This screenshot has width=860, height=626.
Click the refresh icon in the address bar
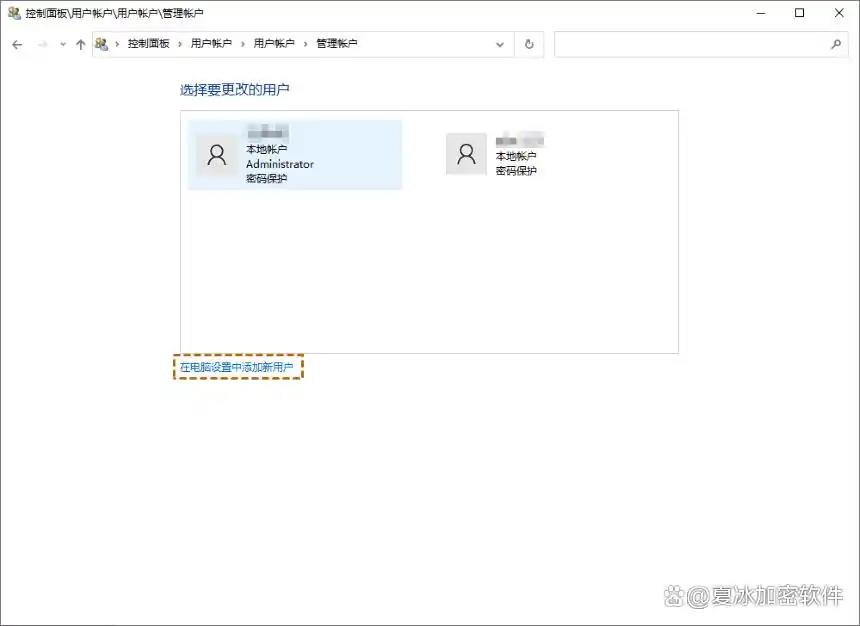pyautogui.click(x=529, y=43)
